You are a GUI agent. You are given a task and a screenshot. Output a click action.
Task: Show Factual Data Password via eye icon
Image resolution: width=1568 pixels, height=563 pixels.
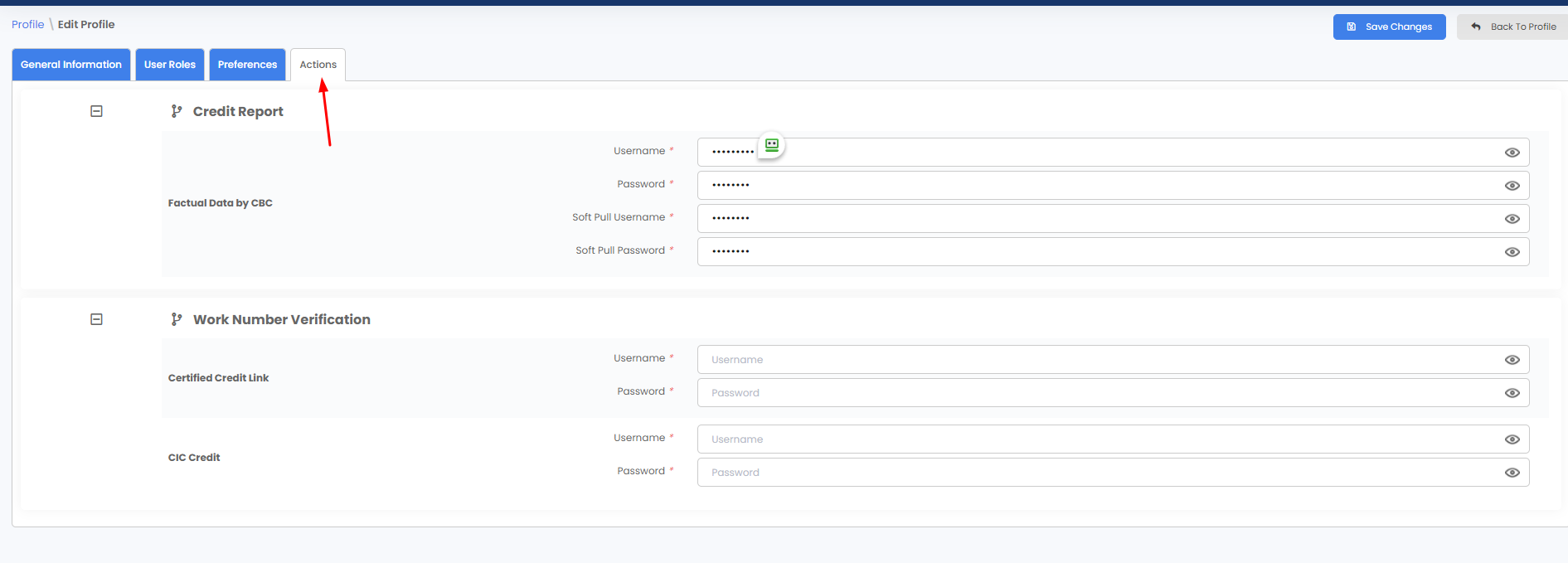pyautogui.click(x=1512, y=186)
